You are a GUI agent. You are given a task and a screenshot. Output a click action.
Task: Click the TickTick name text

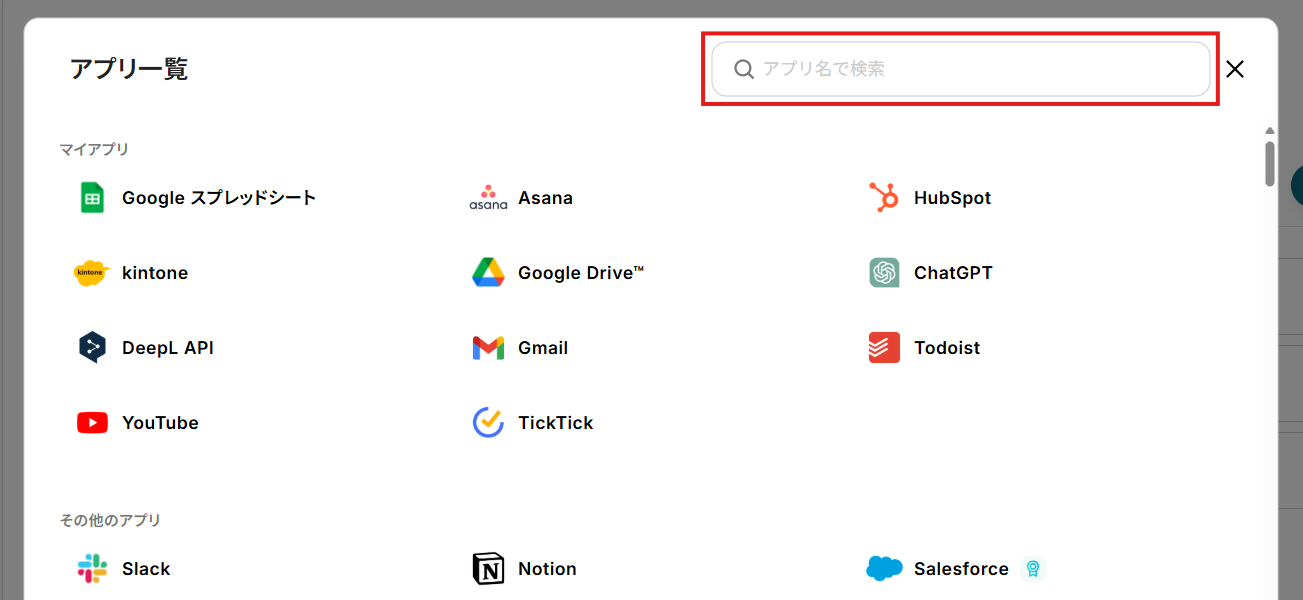click(555, 423)
